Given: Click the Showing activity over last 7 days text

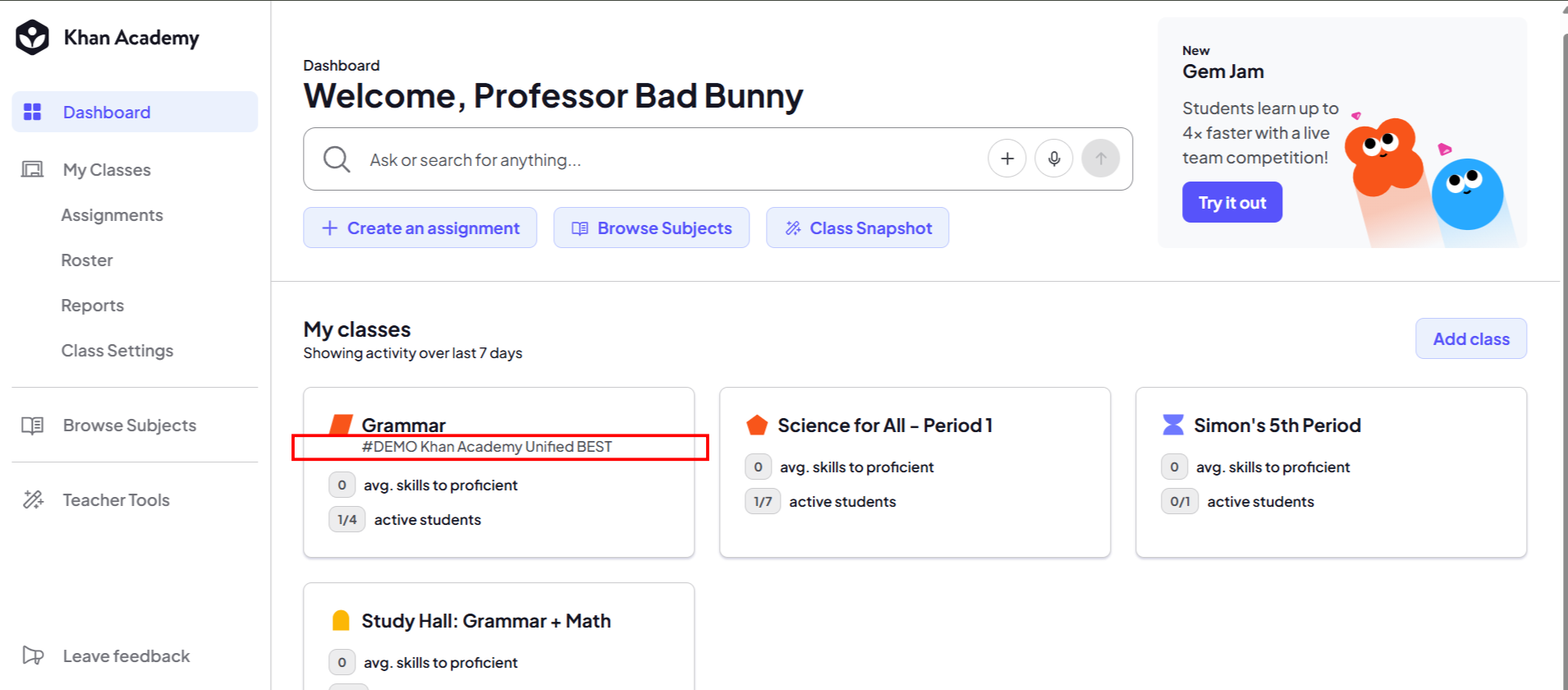Looking at the screenshot, I should tap(413, 353).
